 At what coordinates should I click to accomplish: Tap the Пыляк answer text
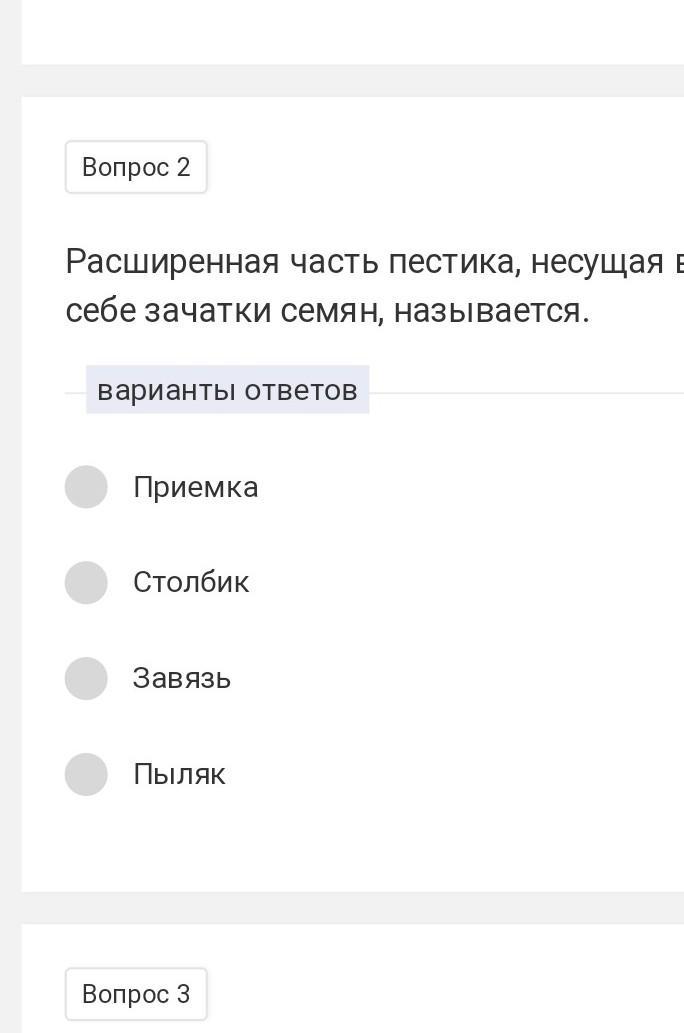[x=180, y=774]
